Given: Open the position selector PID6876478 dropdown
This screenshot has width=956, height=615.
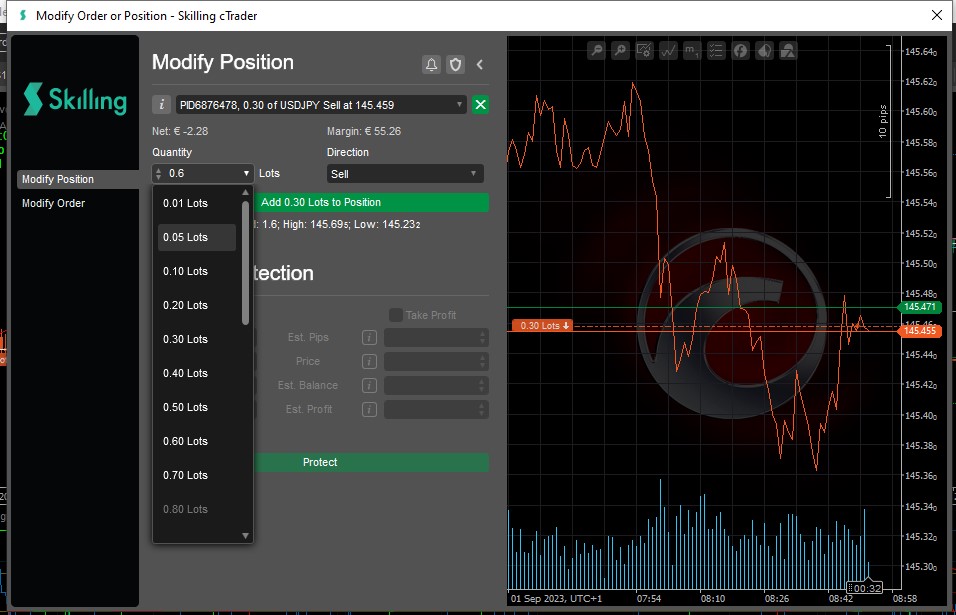Looking at the screenshot, I should [321, 105].
